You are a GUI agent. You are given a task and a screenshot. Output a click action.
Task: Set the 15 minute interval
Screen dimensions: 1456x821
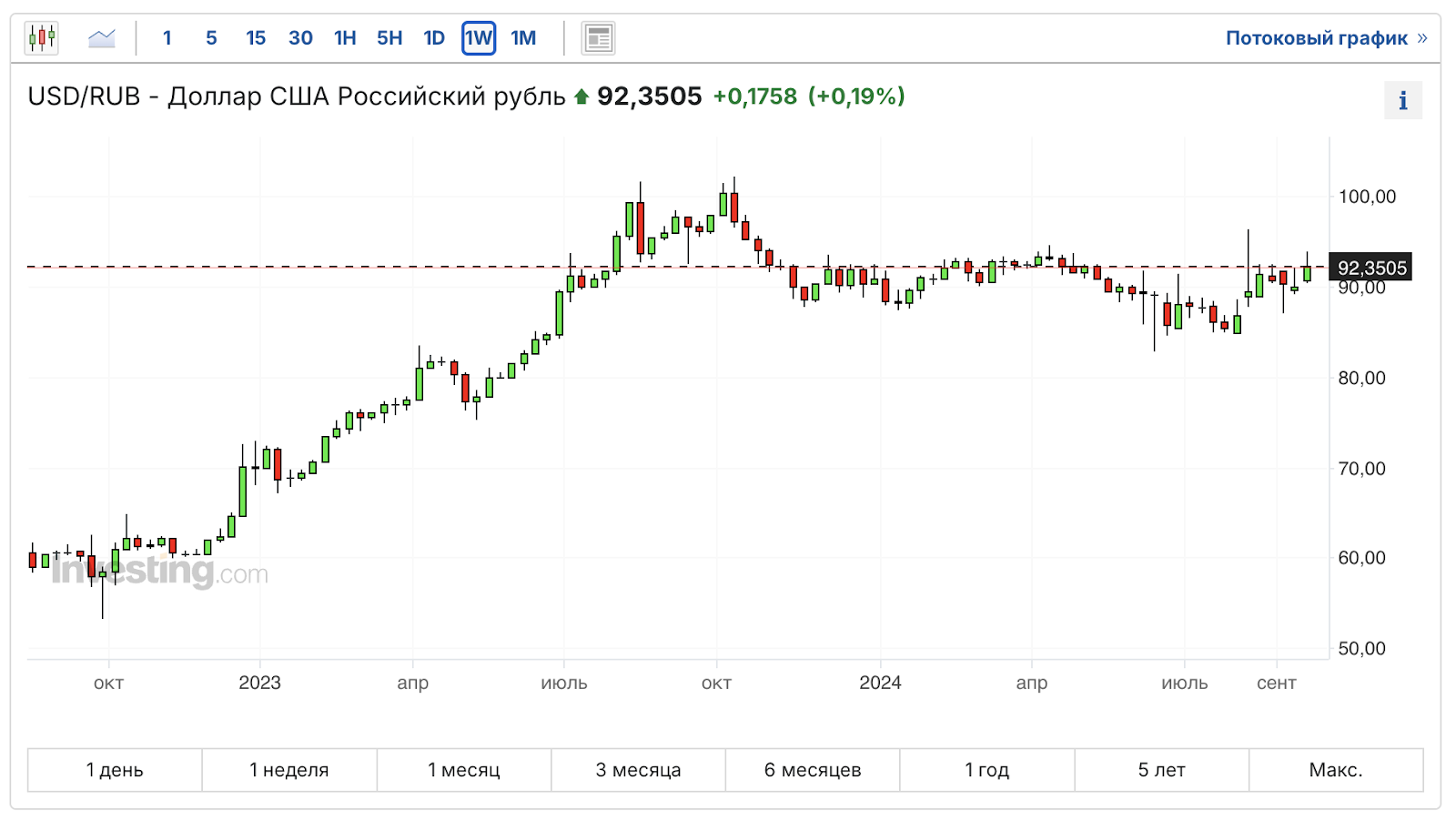pyautogui.click(x=256, y=38)
